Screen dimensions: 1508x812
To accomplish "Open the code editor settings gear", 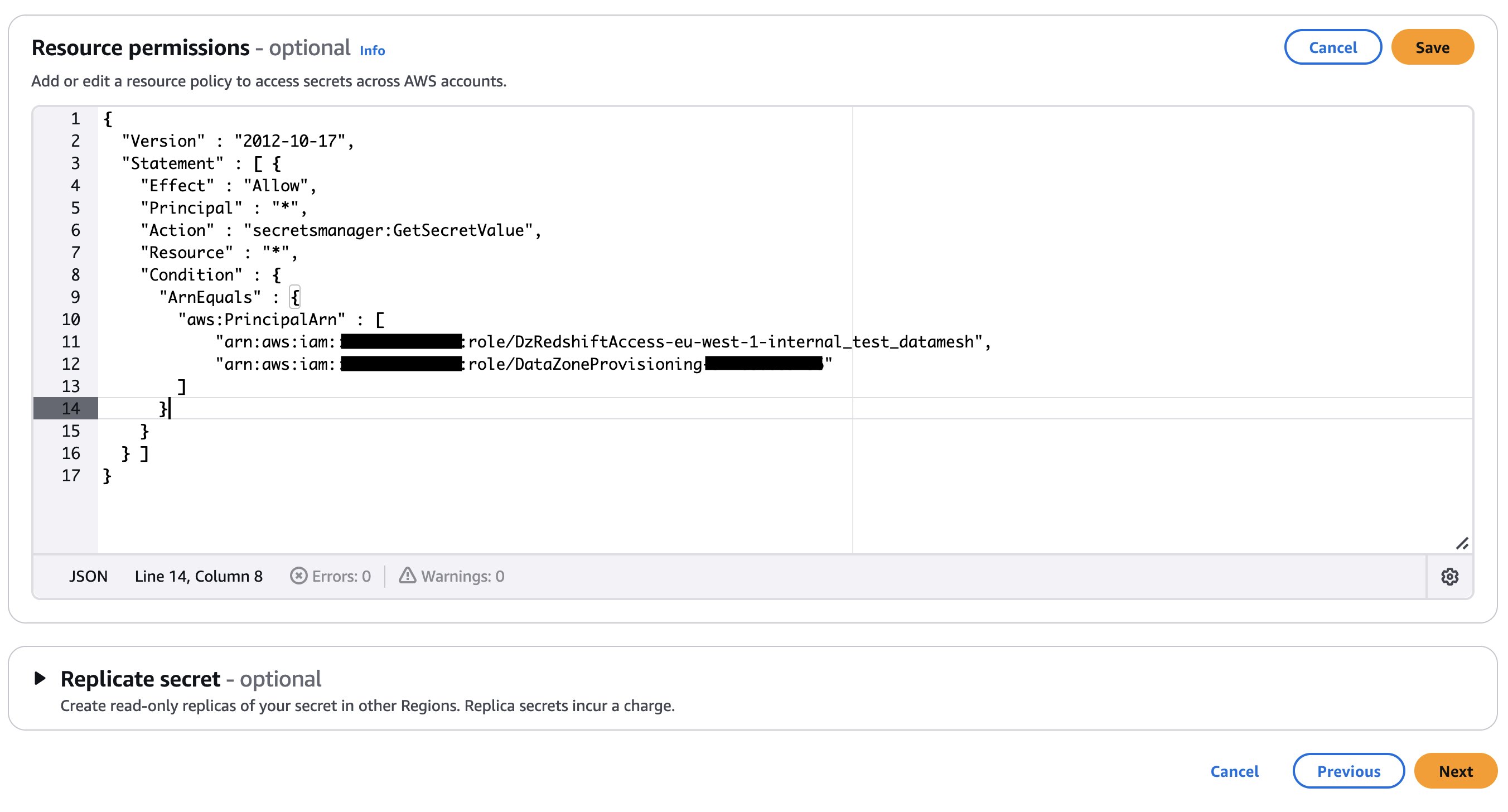I will (1449, 577).
